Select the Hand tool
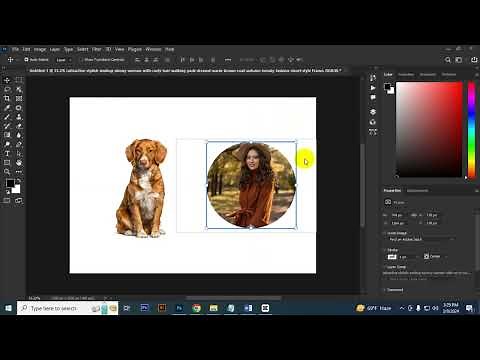The height and width of the screenshot is (360, 480). (x=19, y=163)
